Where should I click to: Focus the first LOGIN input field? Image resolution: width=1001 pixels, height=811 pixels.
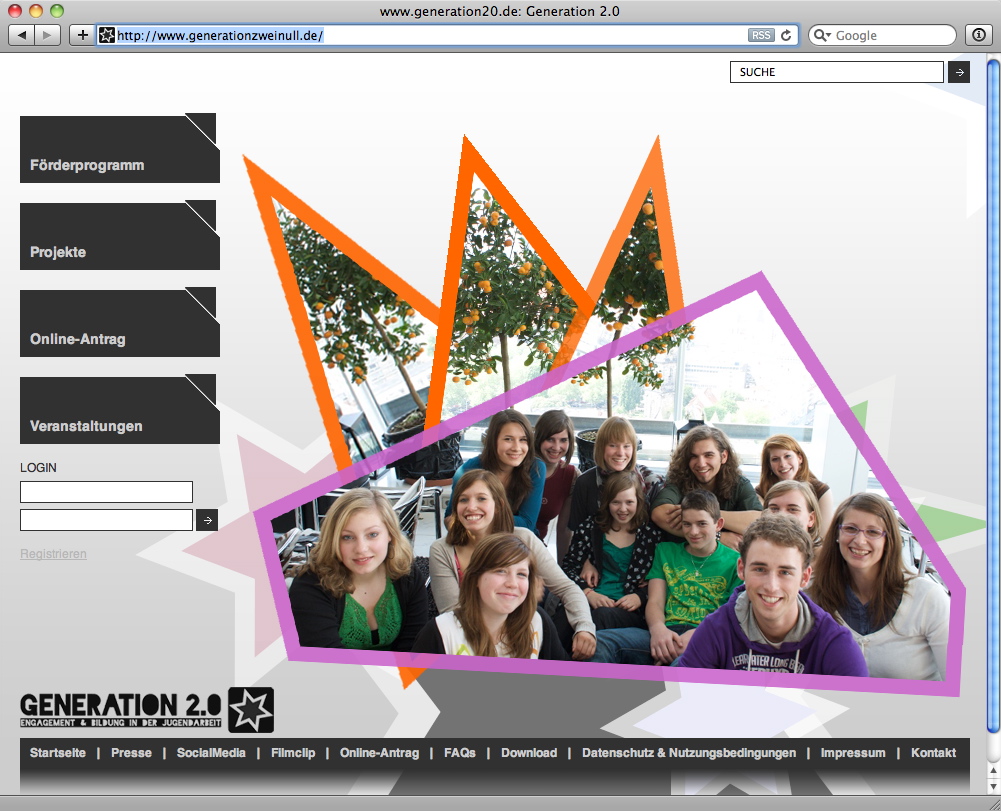(106, 492)
